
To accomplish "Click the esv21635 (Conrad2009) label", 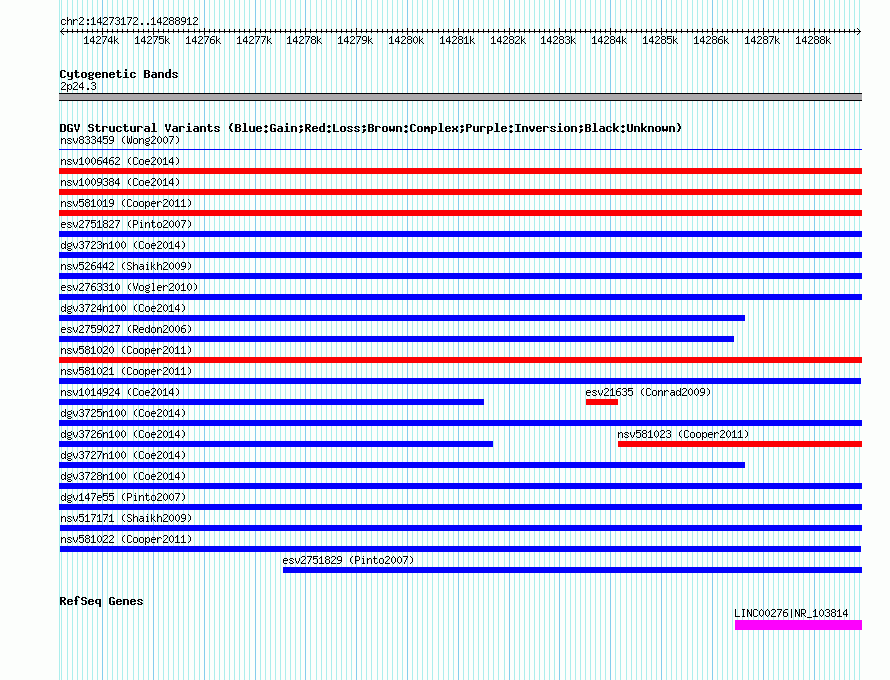I will [648, 392].
